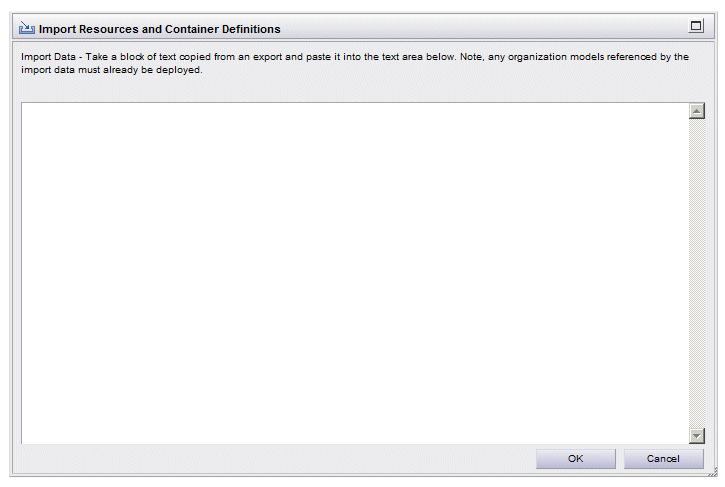The width and height of the screenshot is (725, 487).
Task: Click the scroll down arrow of text area
Action: tap(696, 436)
